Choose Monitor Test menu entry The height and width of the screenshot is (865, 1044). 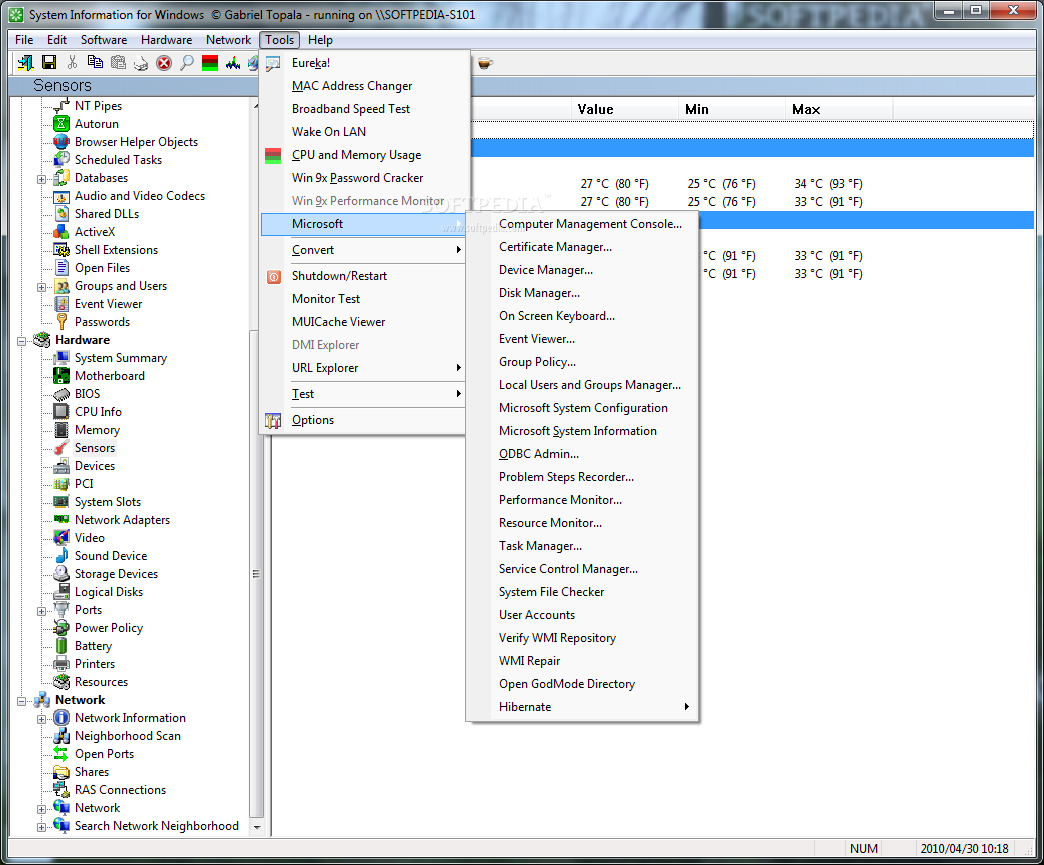(x=363, y=299)
